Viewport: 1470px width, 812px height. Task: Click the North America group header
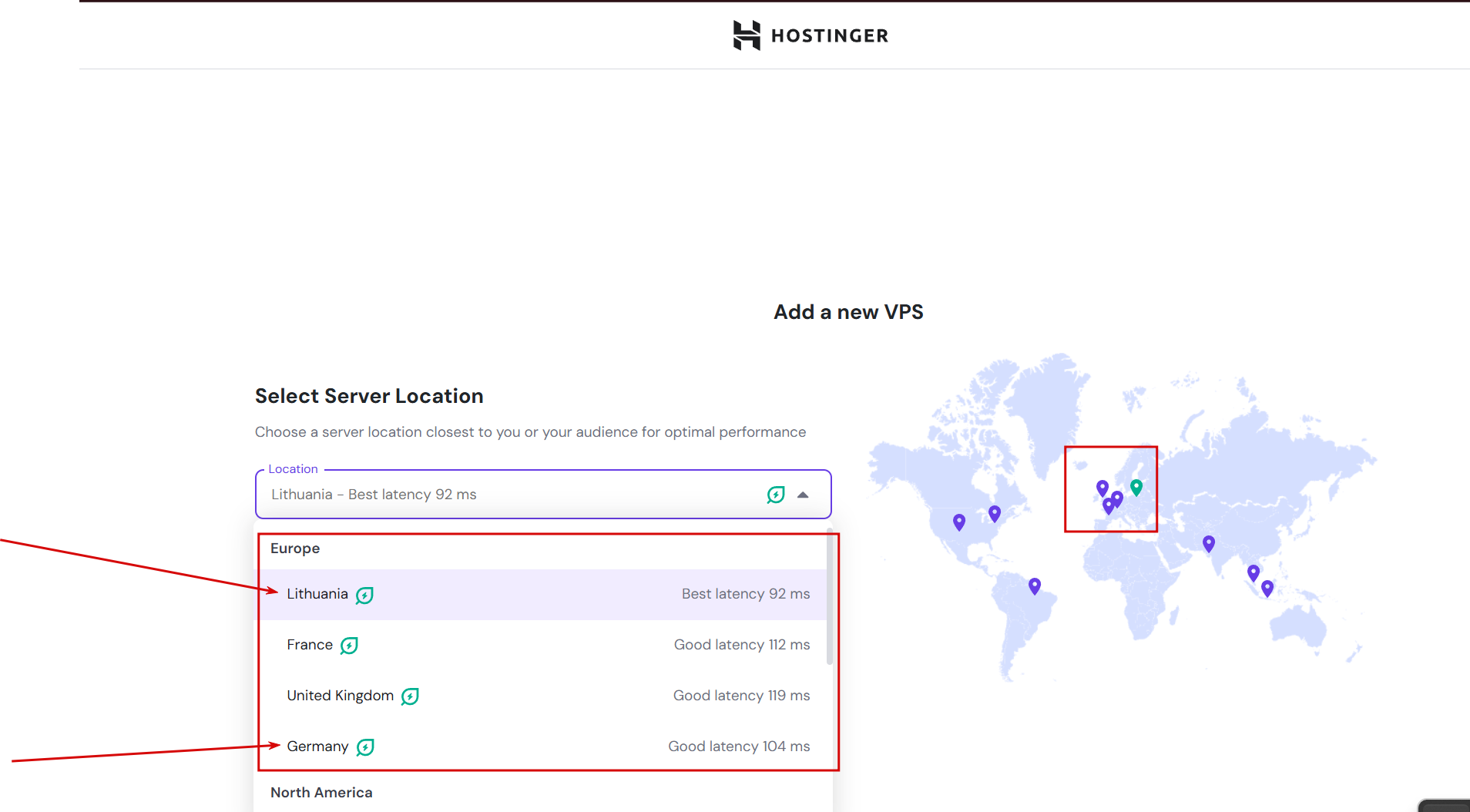321,793
